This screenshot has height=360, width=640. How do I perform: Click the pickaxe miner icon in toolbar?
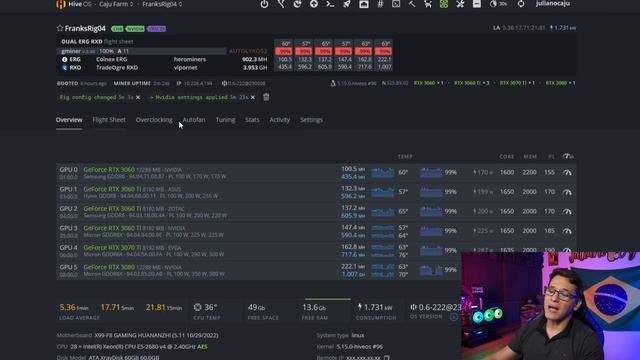(412, 4)
